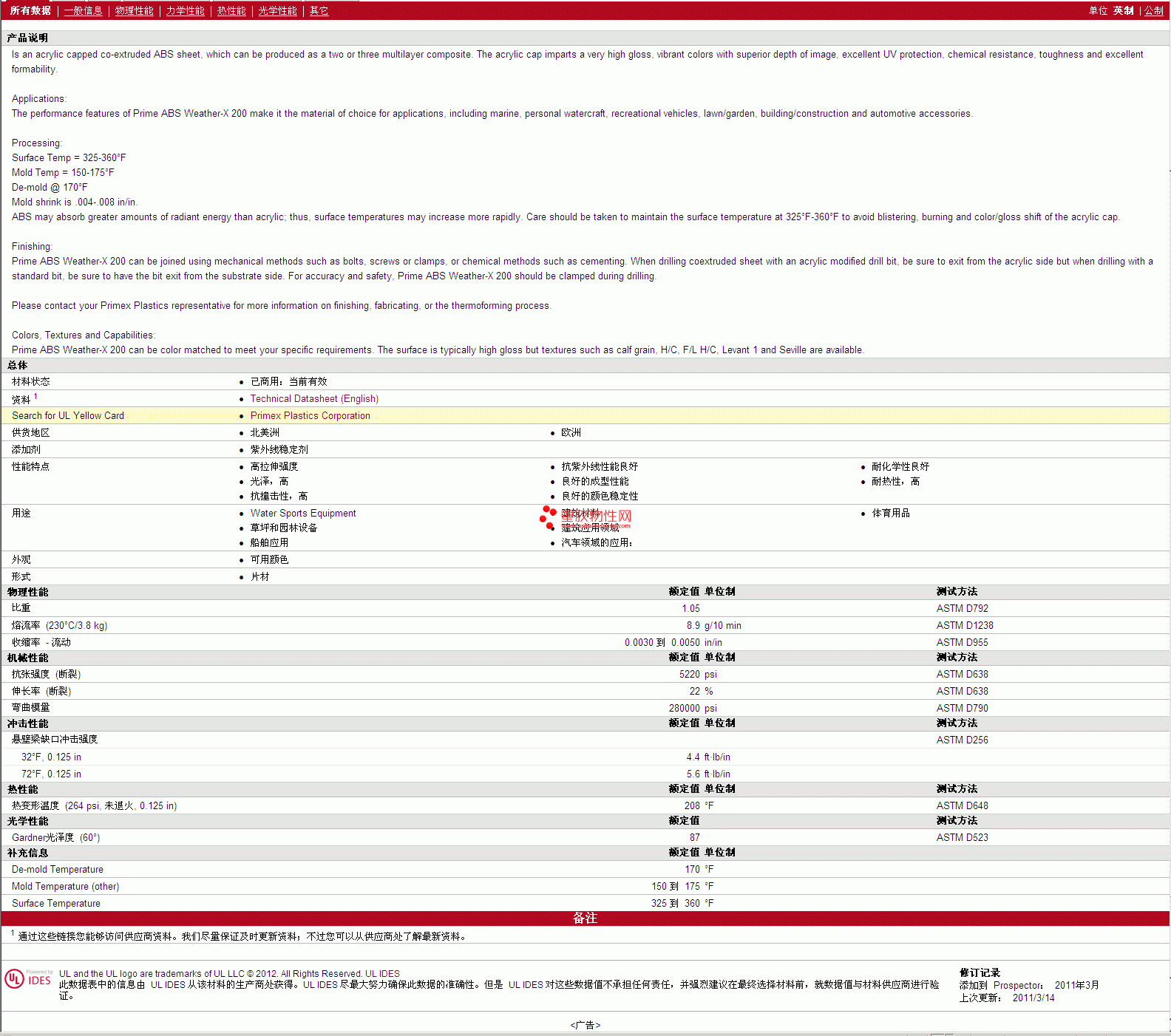Select ASTM D790 test method cell
The height and width of the screenshot is (1036, 1171).
pyautogui.click(x=962, y=708)
